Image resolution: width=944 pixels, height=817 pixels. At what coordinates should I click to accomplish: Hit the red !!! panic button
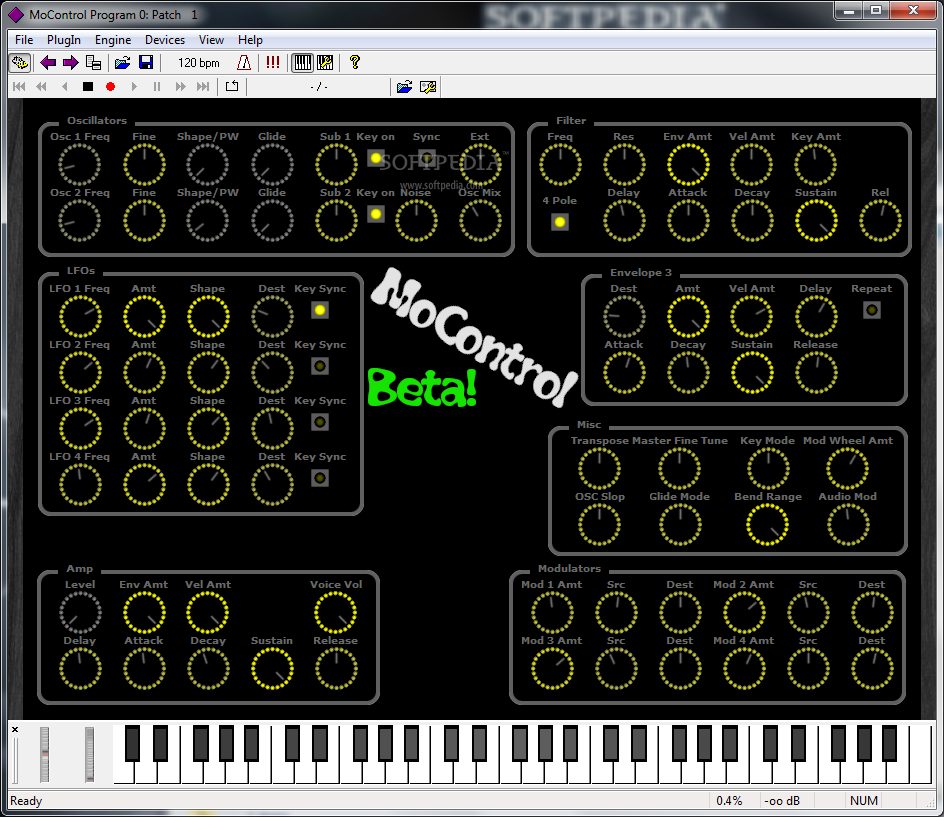coord(273,63)
